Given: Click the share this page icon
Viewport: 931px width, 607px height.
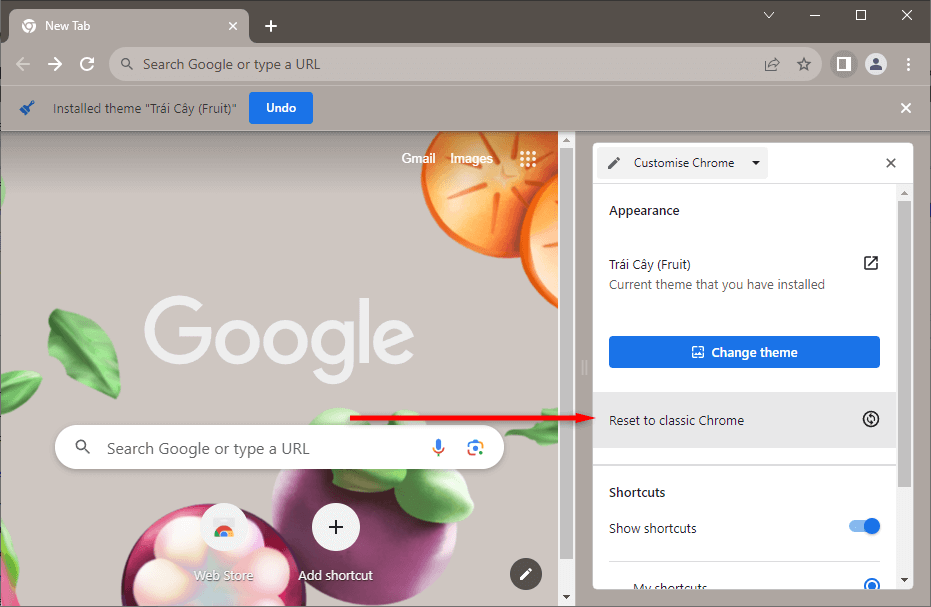Looking at the screenshot, I should 772,64.
